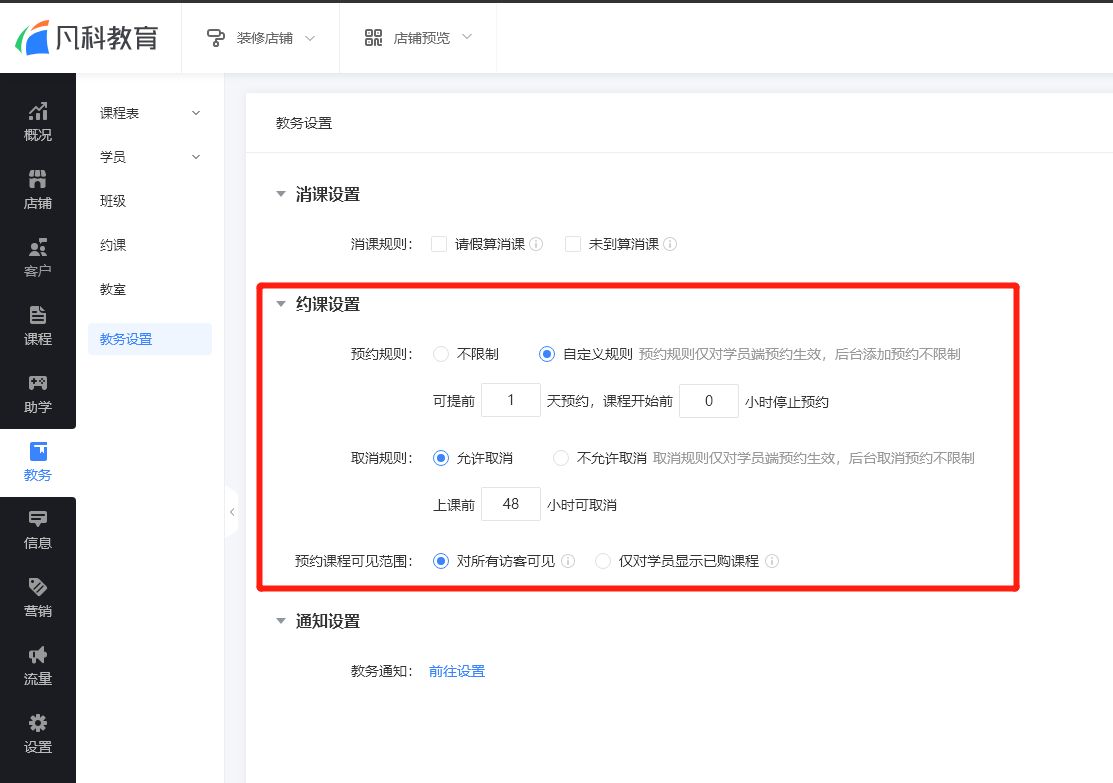Click the 前往设置 link
1113x783 pixels.
[456, 671]
